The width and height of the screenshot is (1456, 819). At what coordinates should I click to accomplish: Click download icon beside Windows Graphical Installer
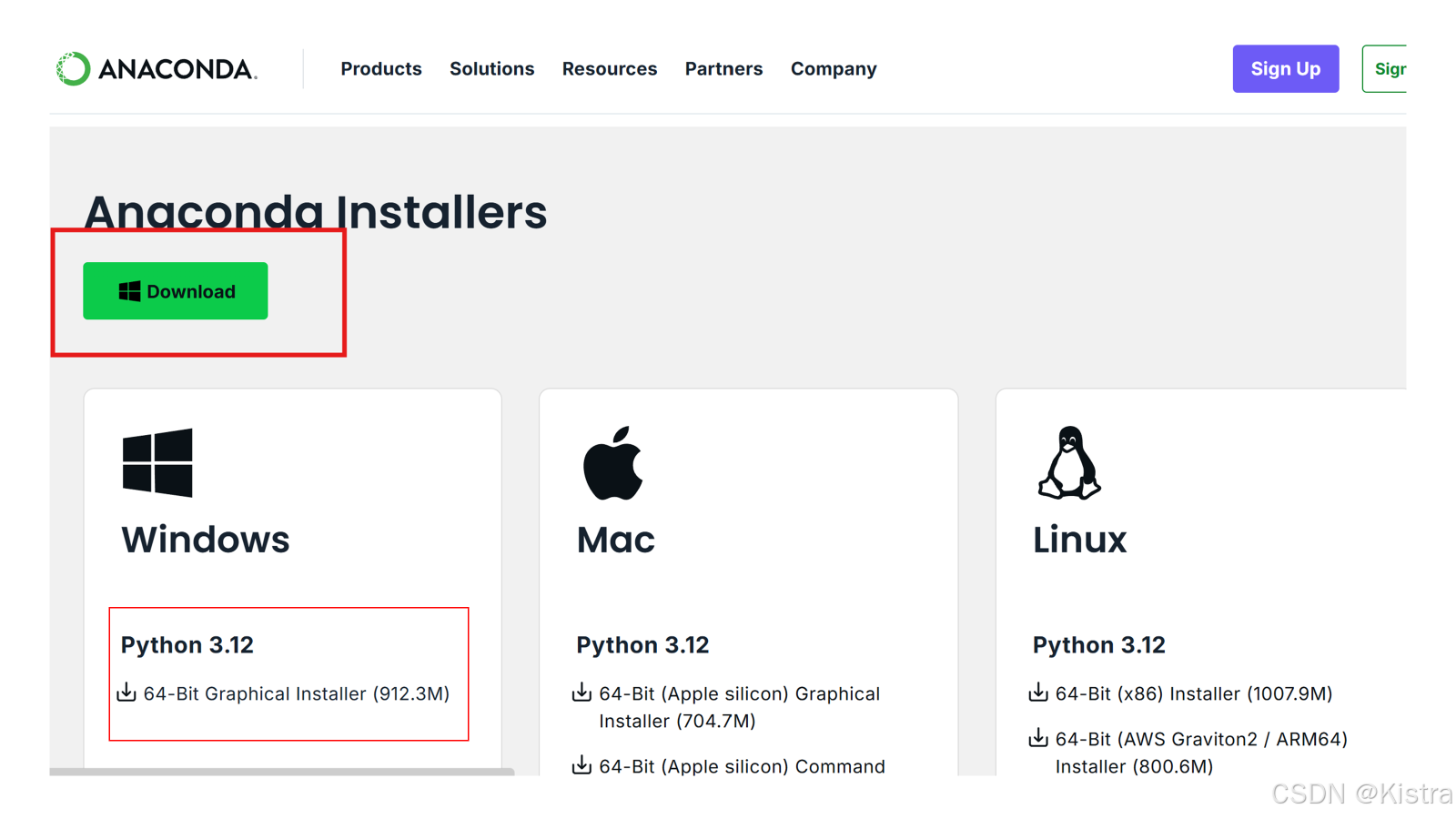pyautogui.click(x=126, y=693)
